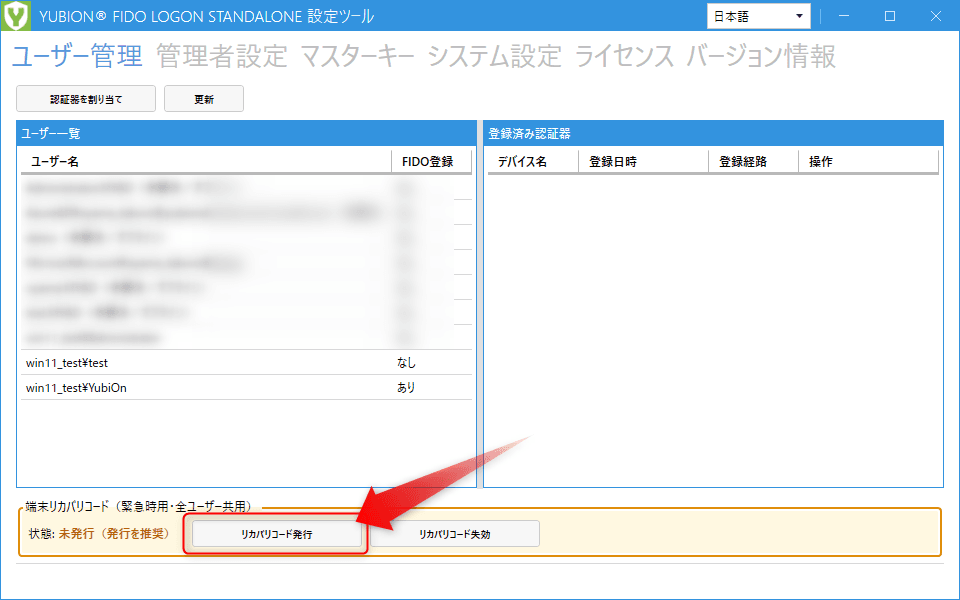Open the 日本語 language dropdown
The height and width of the screenshot is (600, 960).
(x=759, y=17)
